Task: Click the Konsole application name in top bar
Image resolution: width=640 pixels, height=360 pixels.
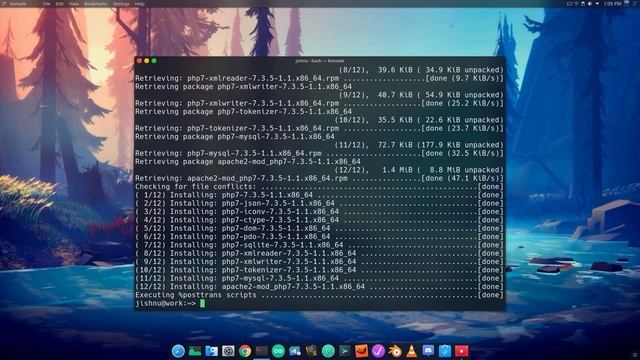Action: click(x=18, y=4)
